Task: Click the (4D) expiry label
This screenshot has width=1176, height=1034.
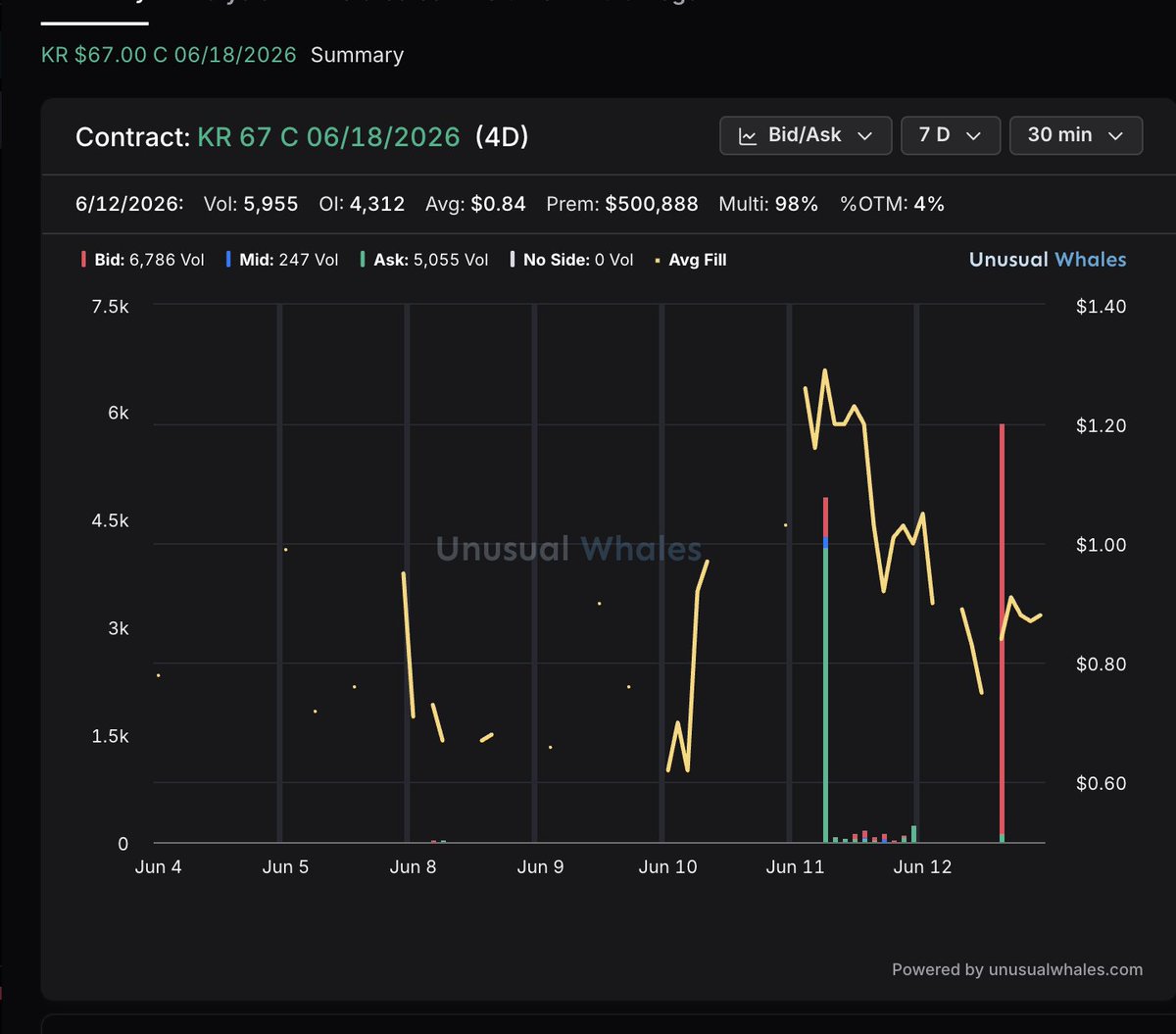Action: point(502,136)
